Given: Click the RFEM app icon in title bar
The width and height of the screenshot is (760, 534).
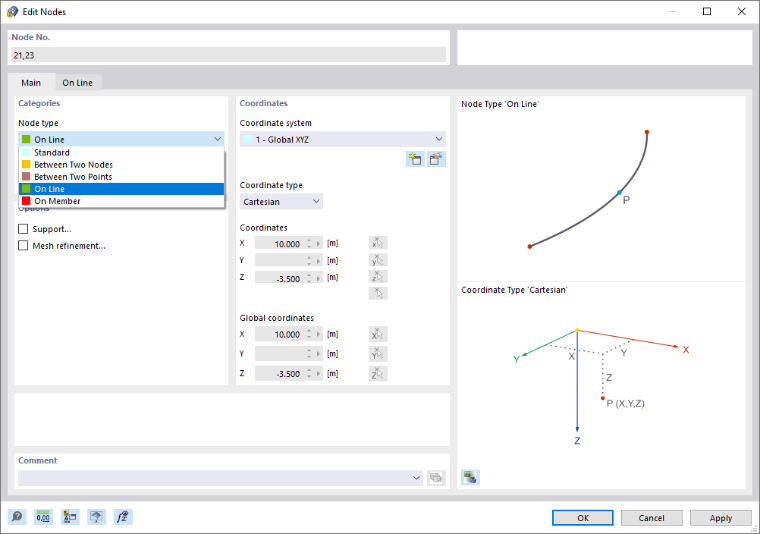Looking at the screenshot, I should click(12, 12).
